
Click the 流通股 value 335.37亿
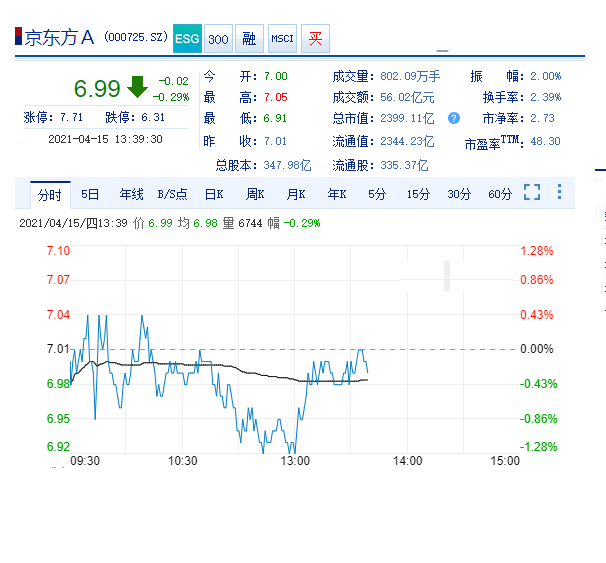pos(404,165)
